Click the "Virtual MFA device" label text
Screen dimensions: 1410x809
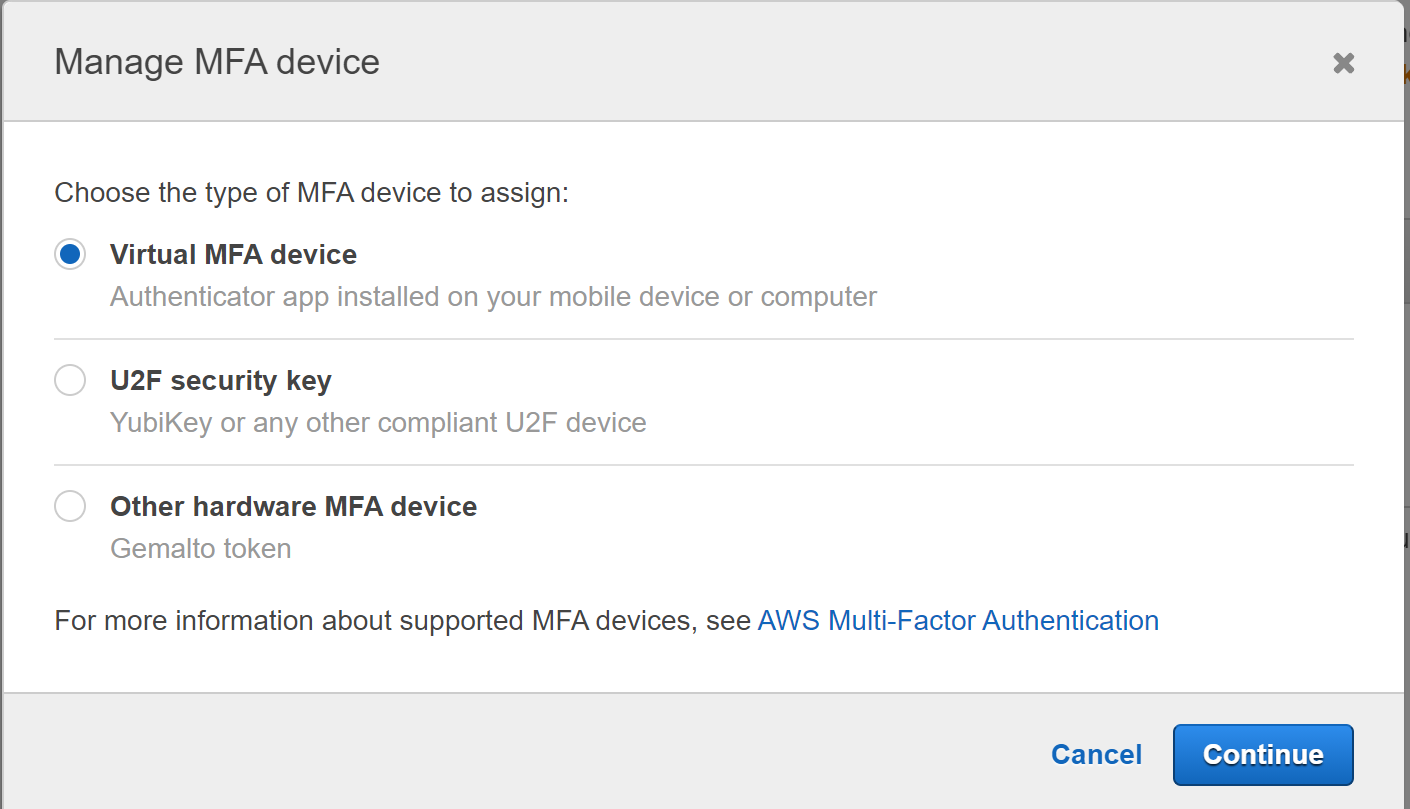click(233, 254)
